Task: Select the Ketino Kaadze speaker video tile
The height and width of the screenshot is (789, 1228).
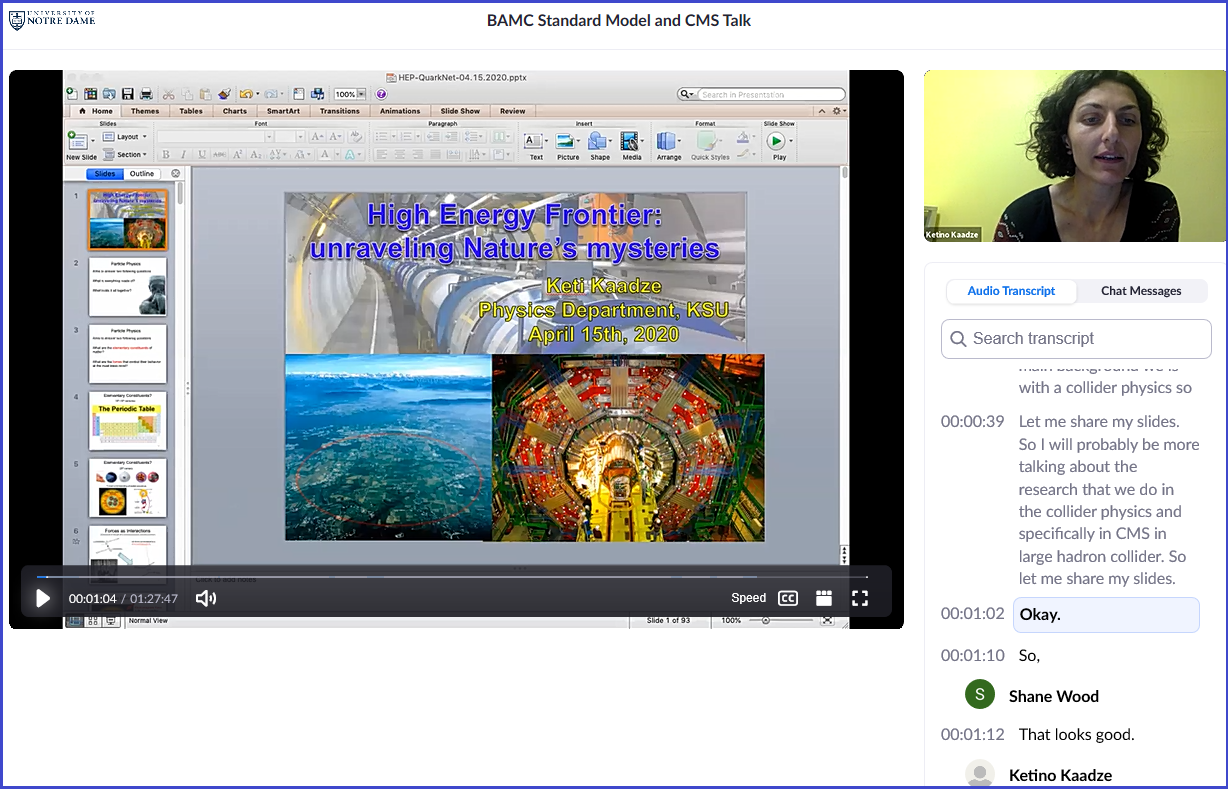Action: (x=1075, y=156)
